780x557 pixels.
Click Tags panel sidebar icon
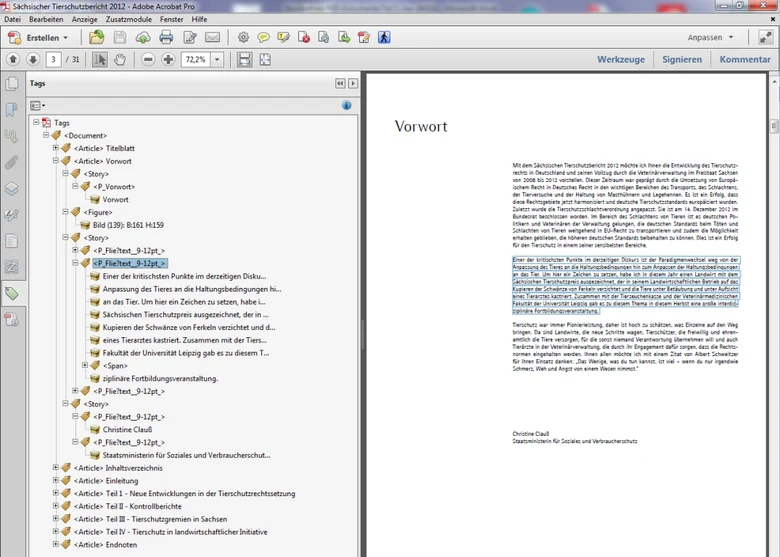tap(11, 293)
